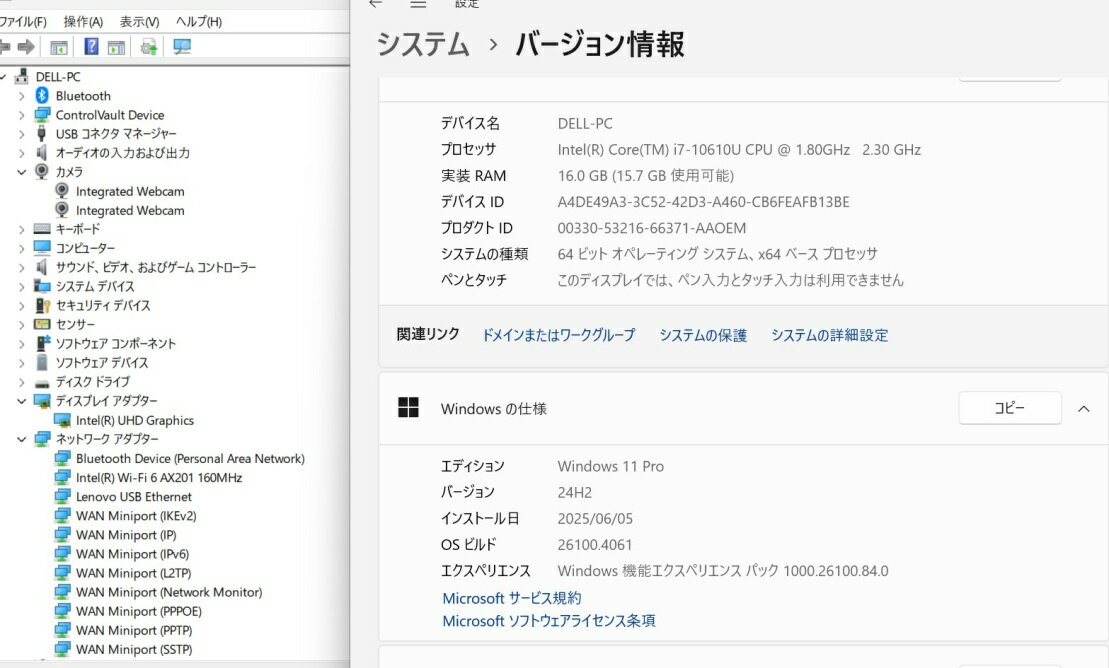1109x668 pixels.
Task: Select Intel(R) UHD Graphics adapter
Action: [134, 421]
